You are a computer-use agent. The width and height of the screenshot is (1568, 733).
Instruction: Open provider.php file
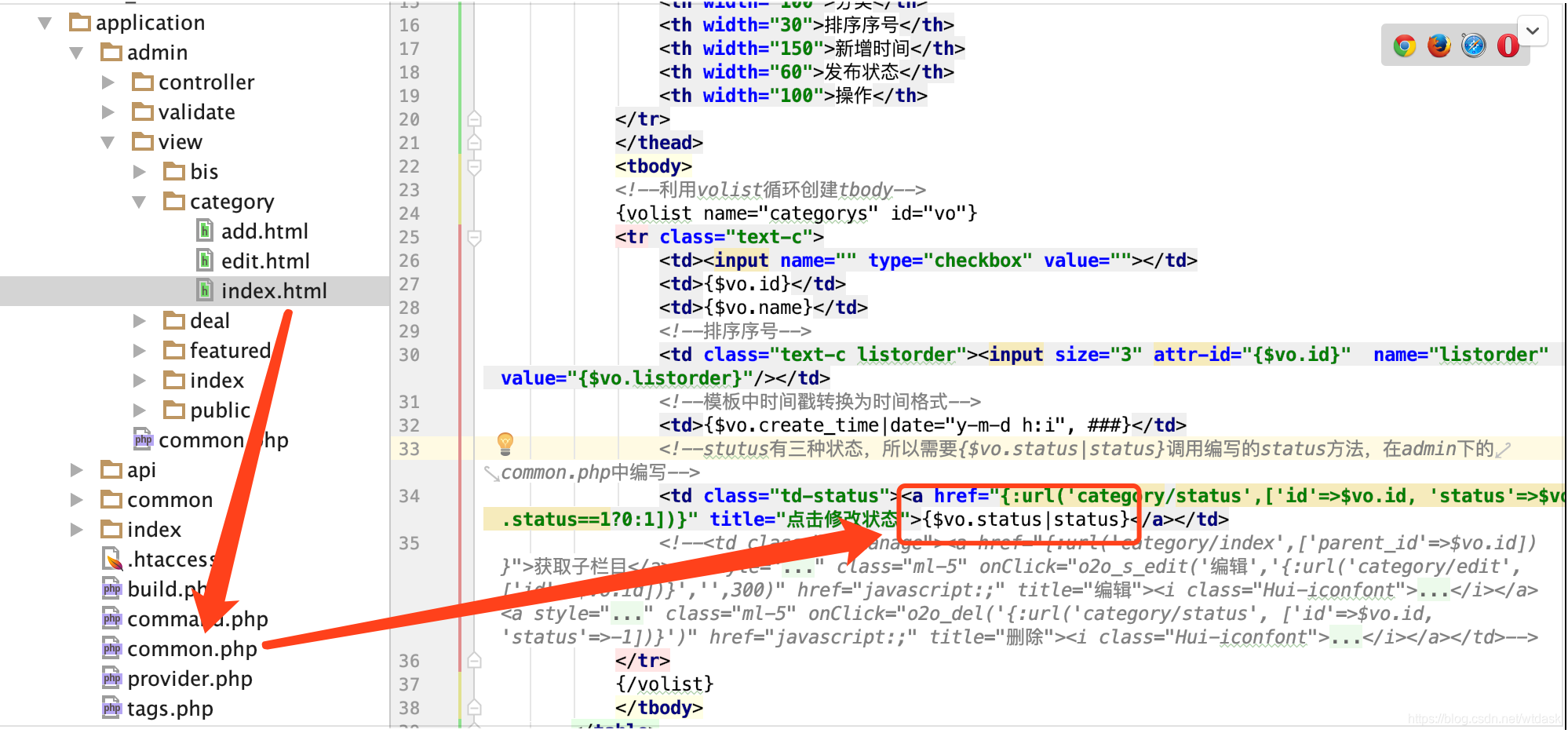[x=189, y=679]
